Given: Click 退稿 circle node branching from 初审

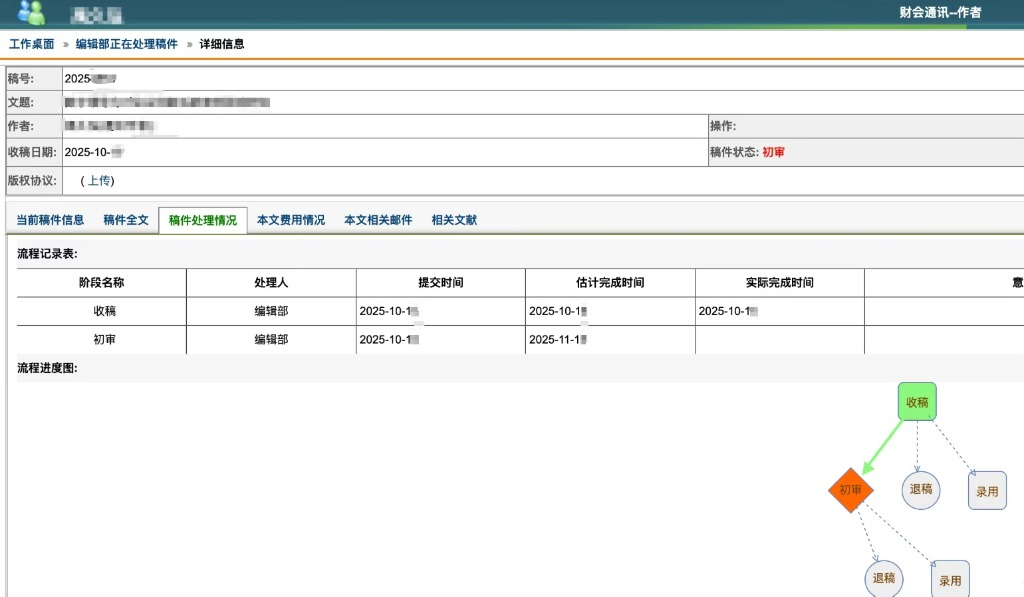Looking at the screenshot, I should (884, 578).
